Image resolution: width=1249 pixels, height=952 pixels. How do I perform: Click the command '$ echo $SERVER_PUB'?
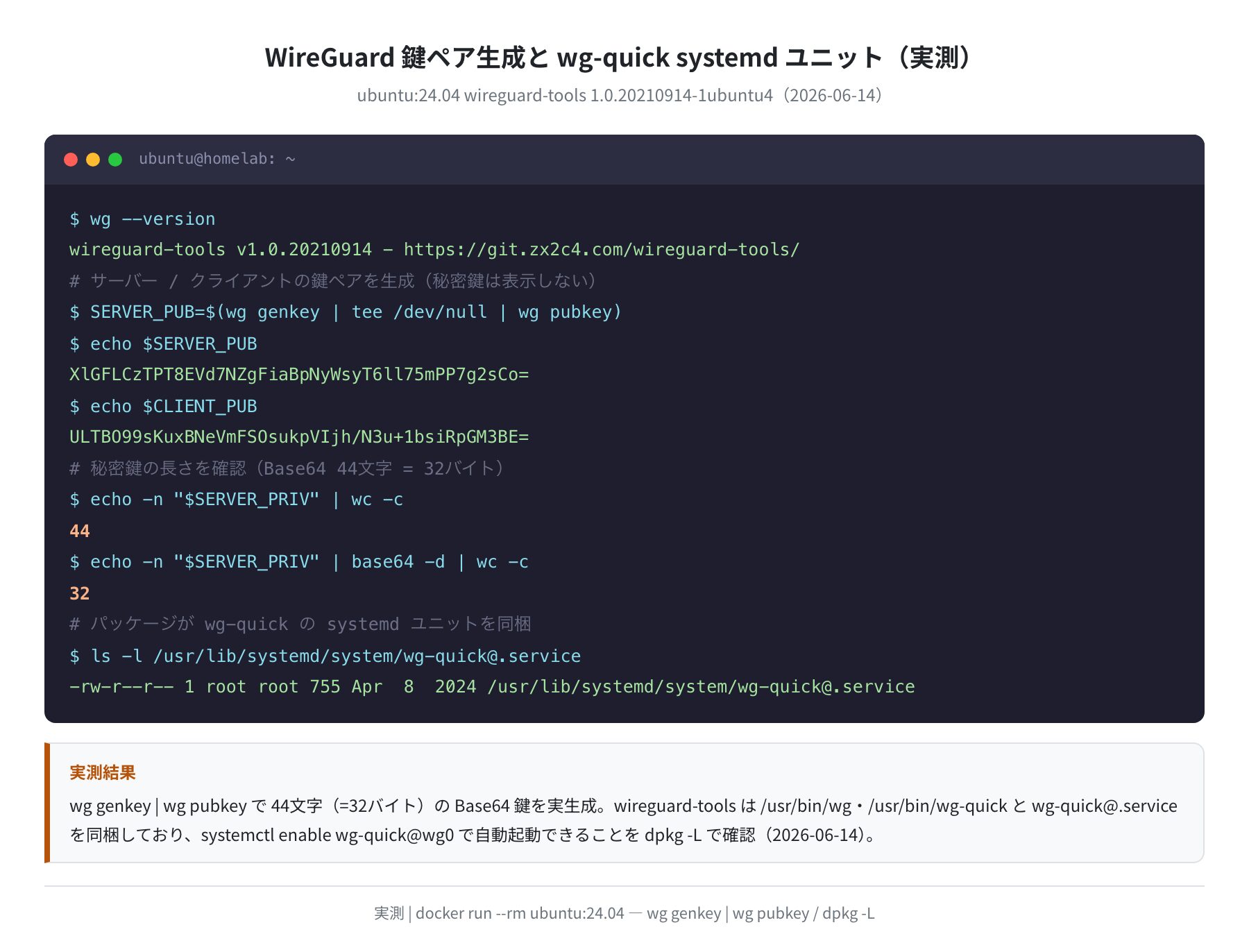point(163,344)
